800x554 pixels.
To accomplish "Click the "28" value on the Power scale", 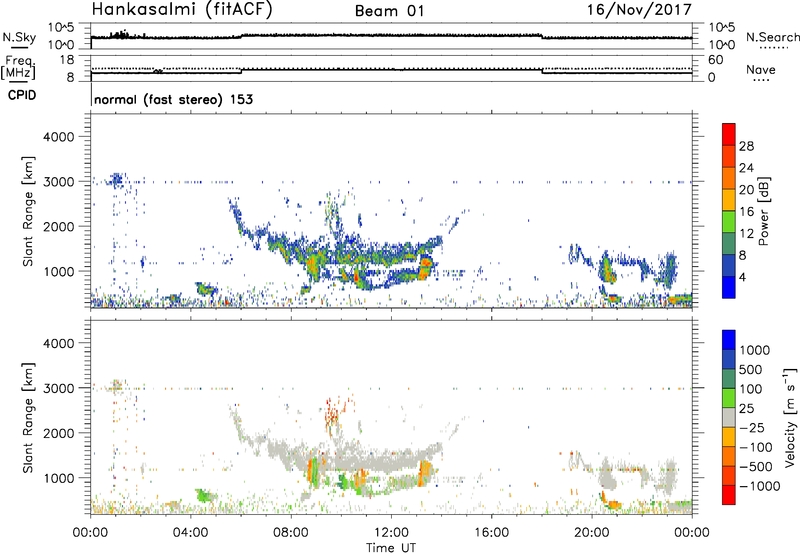I will (x=746, y=146).
